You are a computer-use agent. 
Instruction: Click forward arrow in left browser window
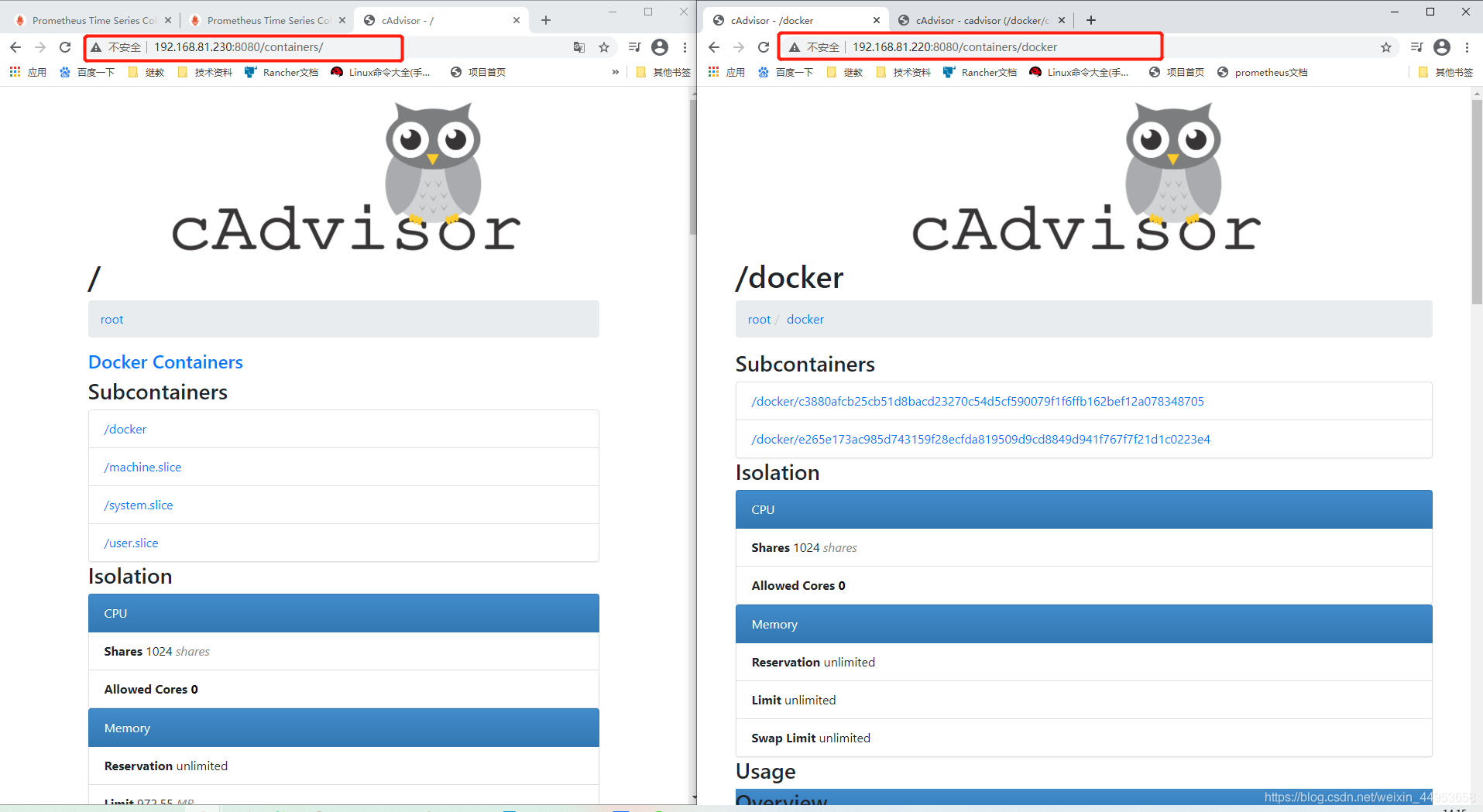40,47
